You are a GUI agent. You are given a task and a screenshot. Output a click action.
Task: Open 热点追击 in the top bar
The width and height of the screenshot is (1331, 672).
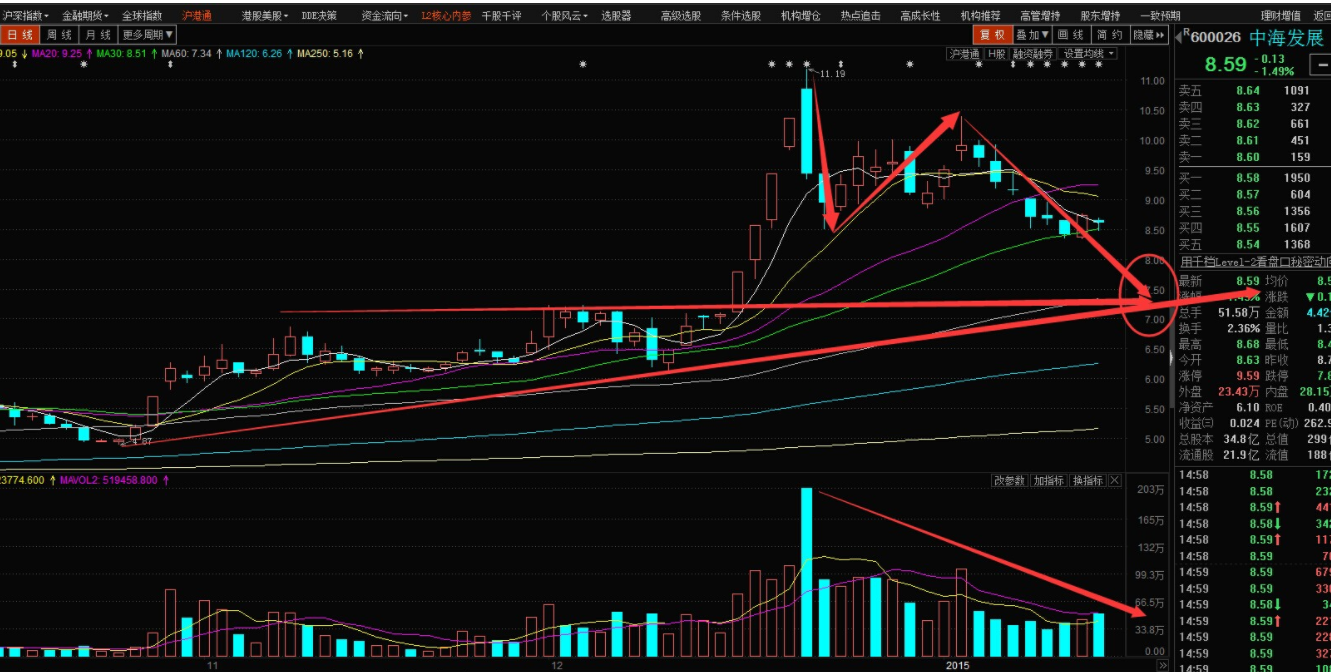coord(861,16)
